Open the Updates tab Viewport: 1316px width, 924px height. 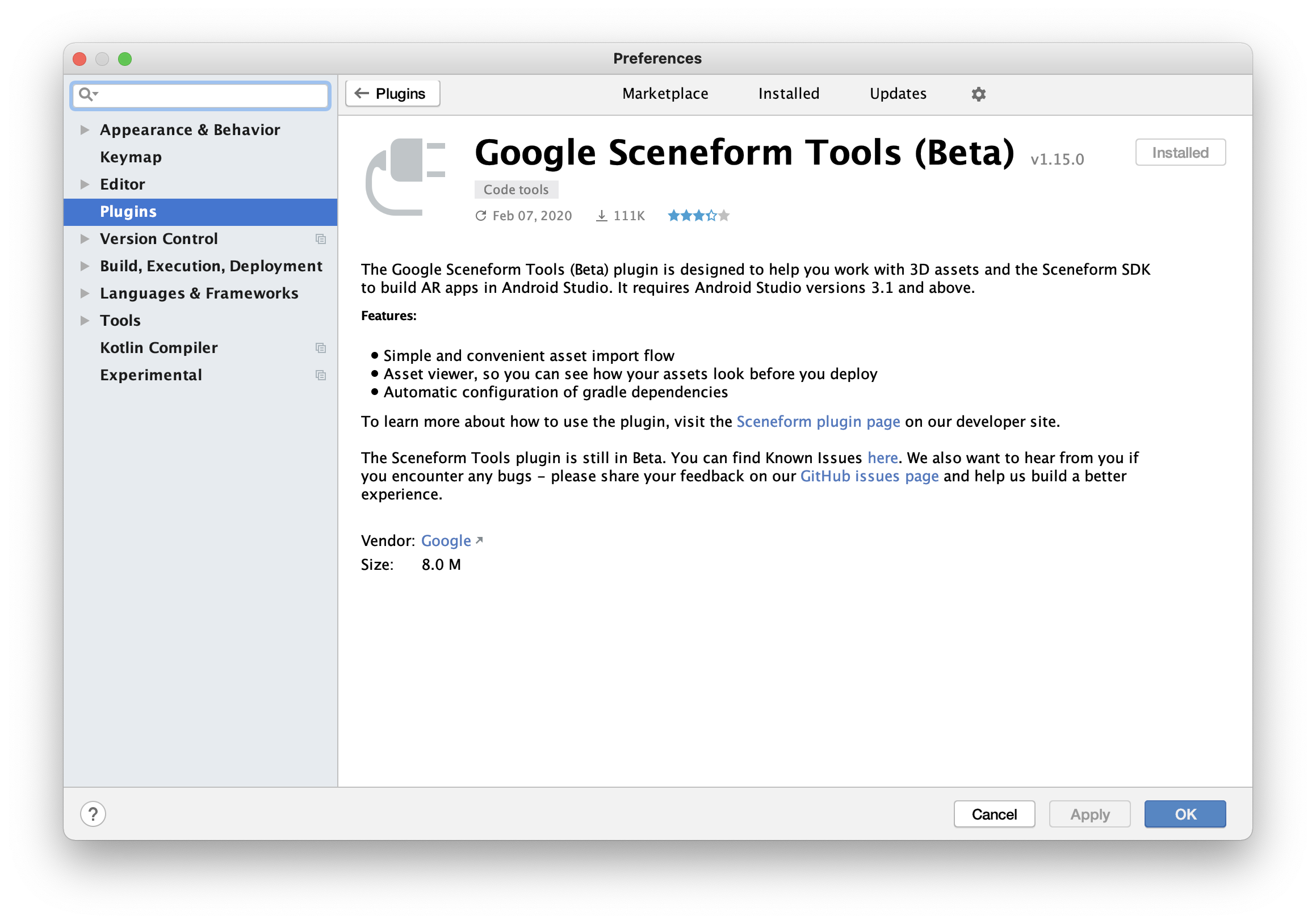point(898,94)
